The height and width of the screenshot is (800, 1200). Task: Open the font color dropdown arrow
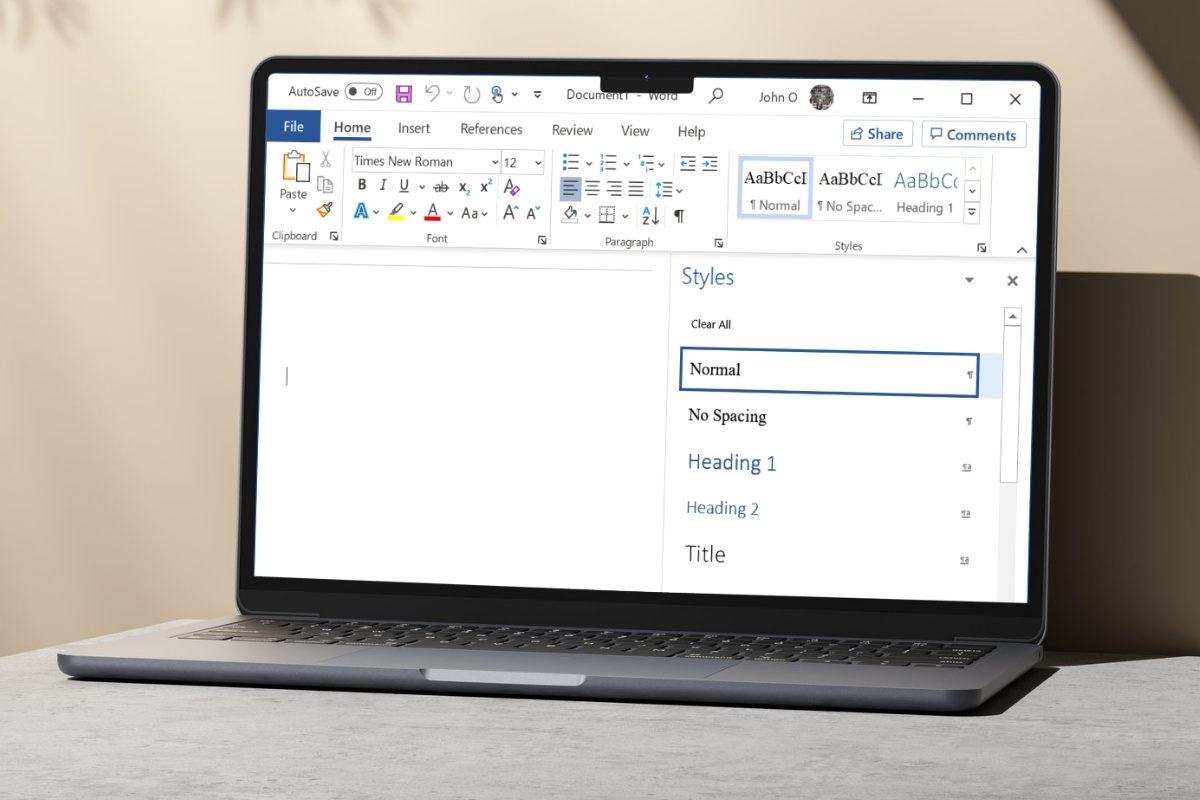450,213
